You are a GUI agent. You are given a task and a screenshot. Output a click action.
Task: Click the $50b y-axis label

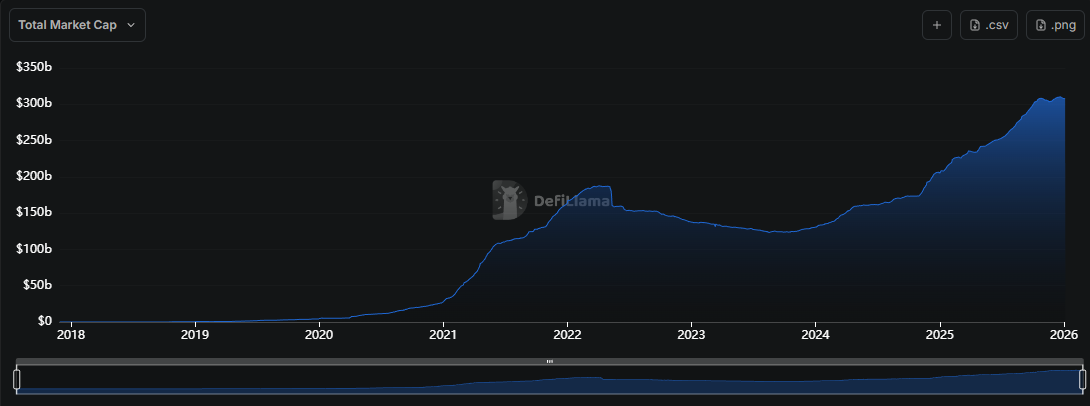[x=38, y=285]
